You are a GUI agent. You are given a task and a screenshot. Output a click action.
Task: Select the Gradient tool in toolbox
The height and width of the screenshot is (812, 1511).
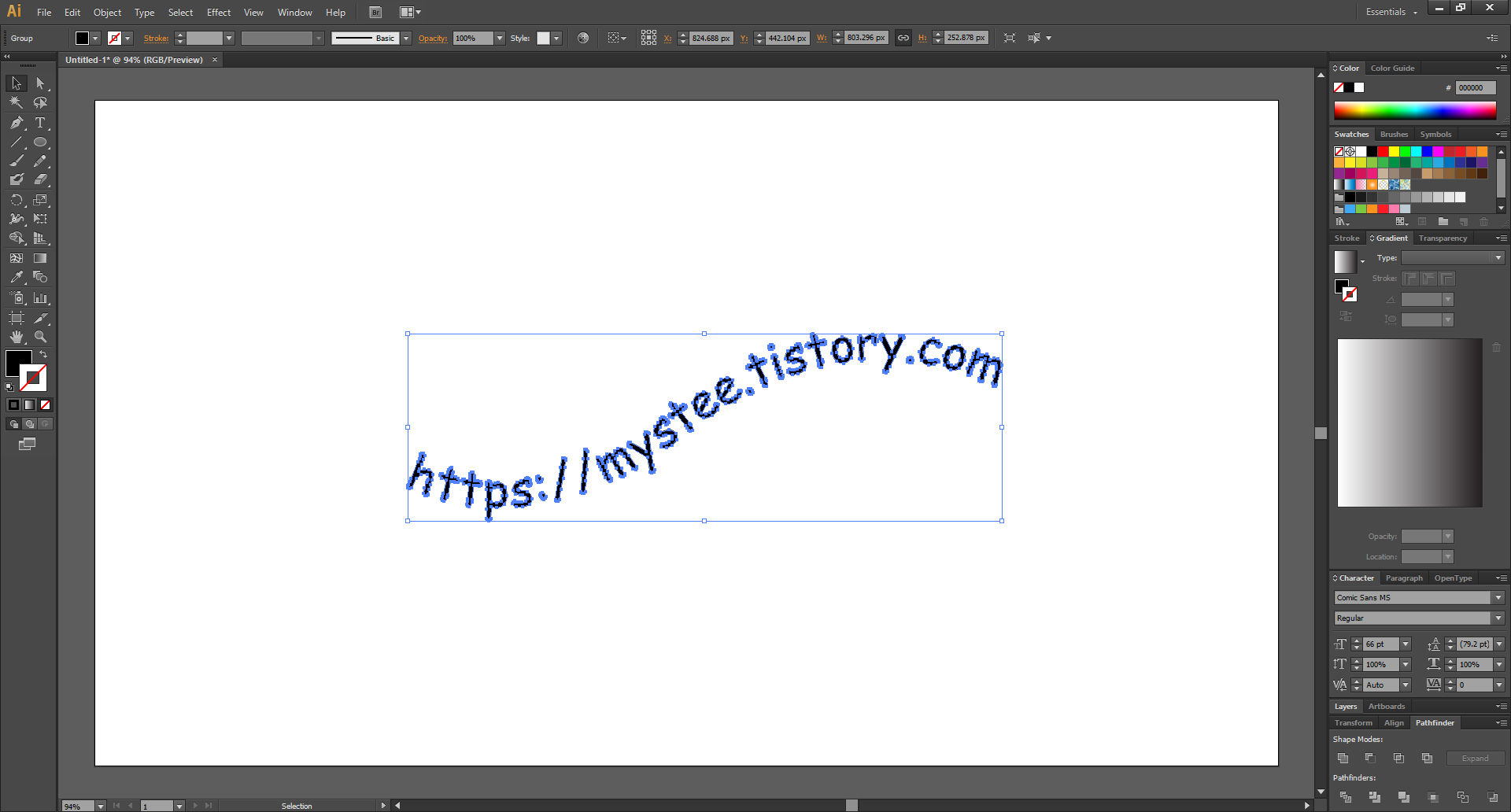[40, 258]
